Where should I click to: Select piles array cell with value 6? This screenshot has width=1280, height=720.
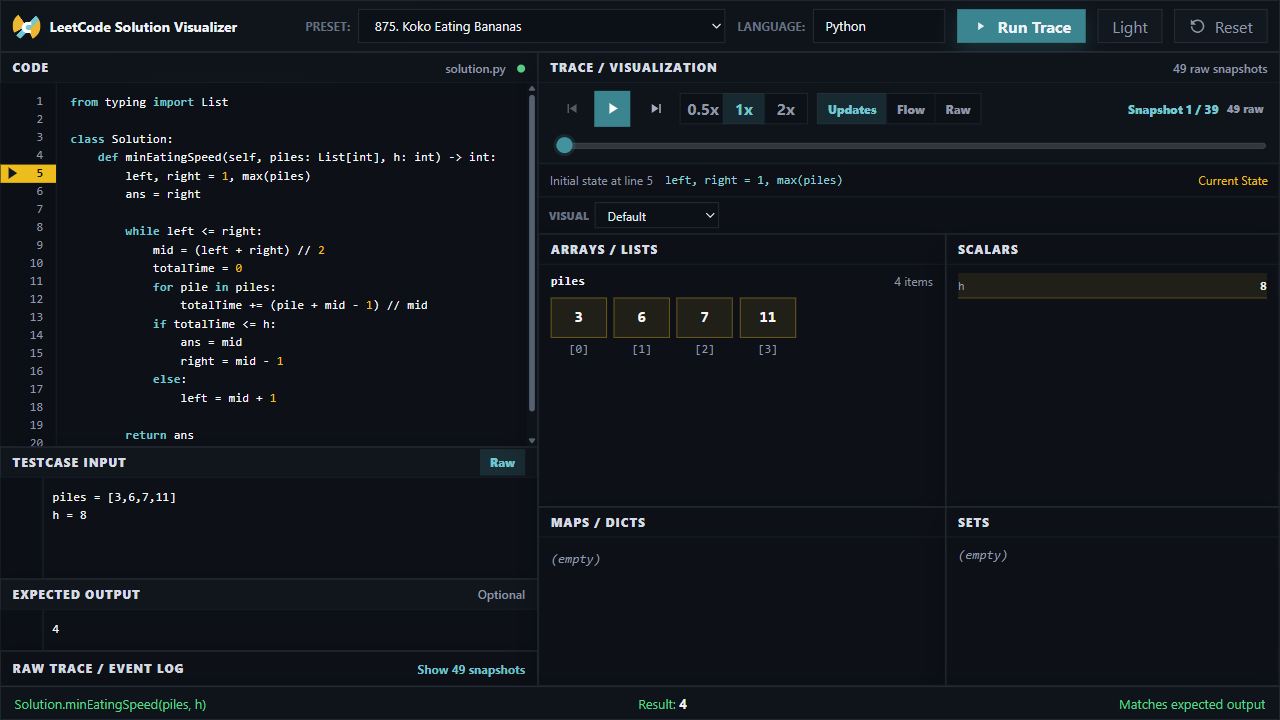point(641,317)
